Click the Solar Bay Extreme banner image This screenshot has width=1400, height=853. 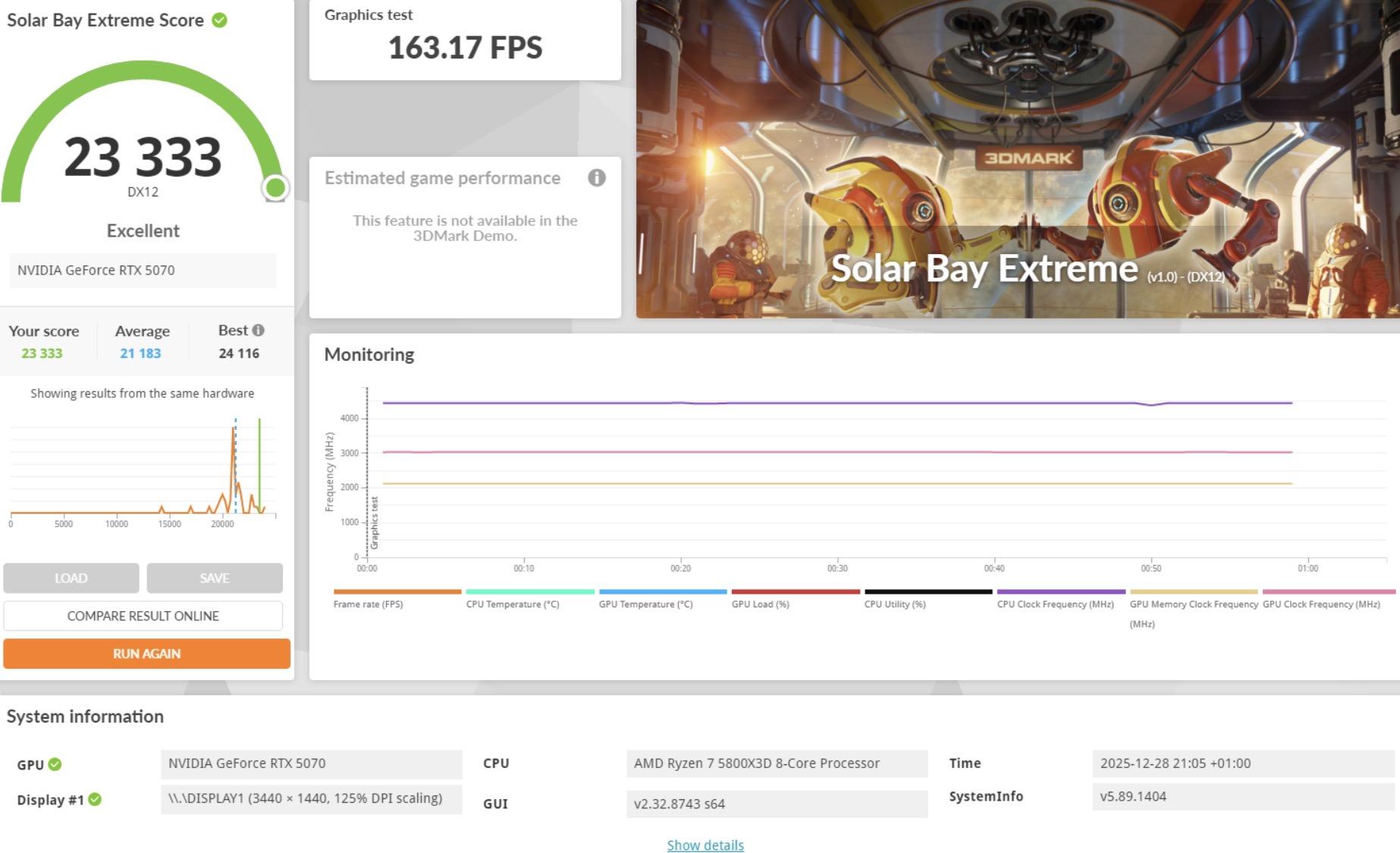click(x=1017, y=158)
